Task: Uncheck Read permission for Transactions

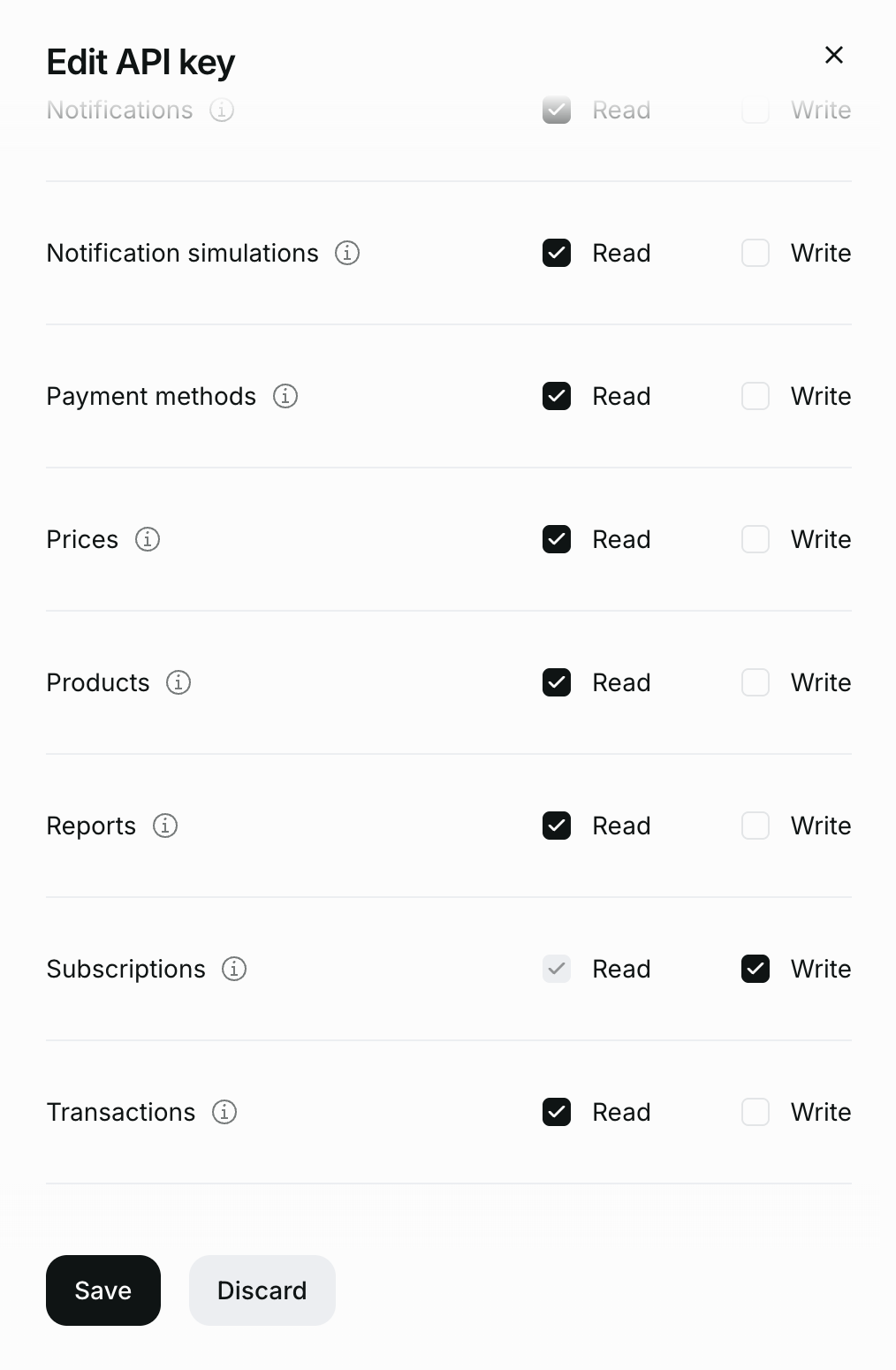Action: pos(557,1112)
